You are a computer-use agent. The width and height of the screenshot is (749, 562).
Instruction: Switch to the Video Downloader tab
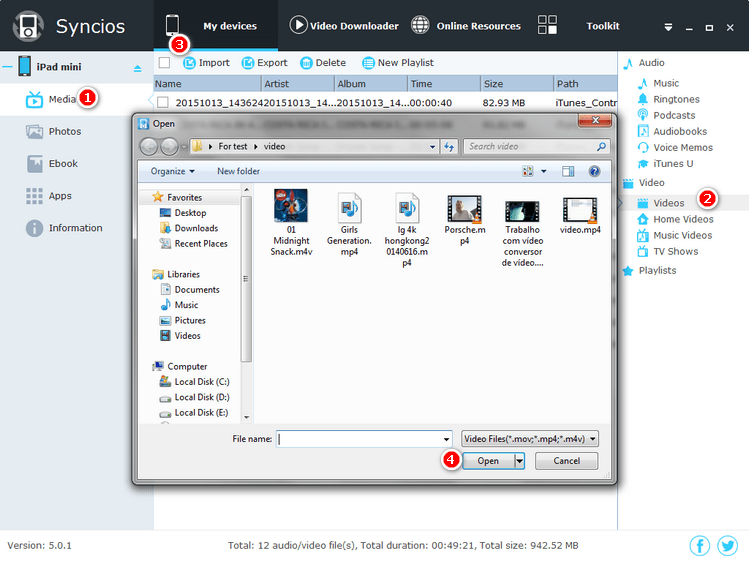point(344,26)
